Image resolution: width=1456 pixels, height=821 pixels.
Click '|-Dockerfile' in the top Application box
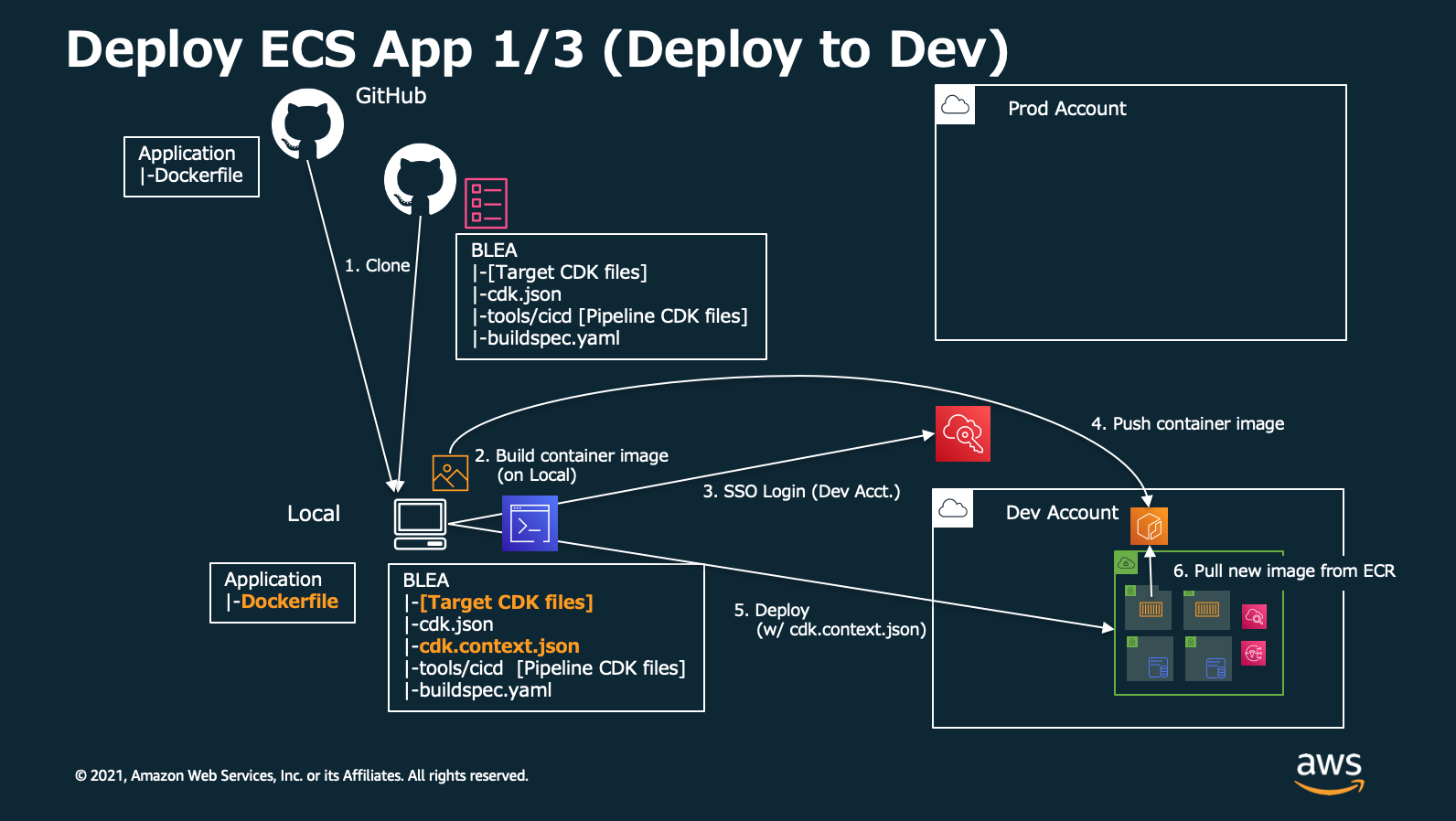pos(191,176)
